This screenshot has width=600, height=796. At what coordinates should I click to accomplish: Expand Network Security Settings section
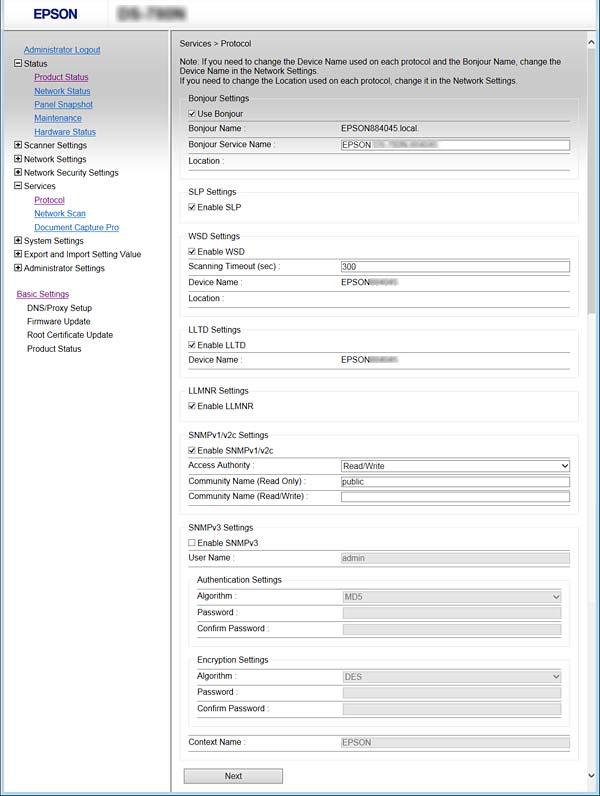[x=18, y=173]
